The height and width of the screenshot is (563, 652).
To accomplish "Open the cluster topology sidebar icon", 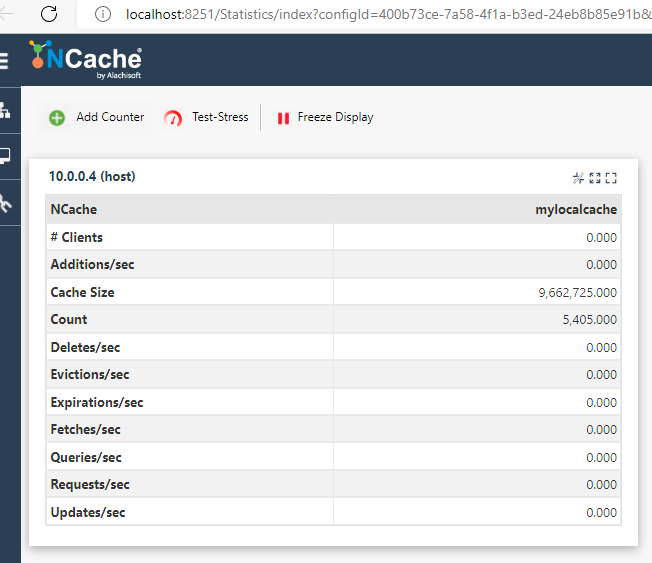I will coord(5,110).
